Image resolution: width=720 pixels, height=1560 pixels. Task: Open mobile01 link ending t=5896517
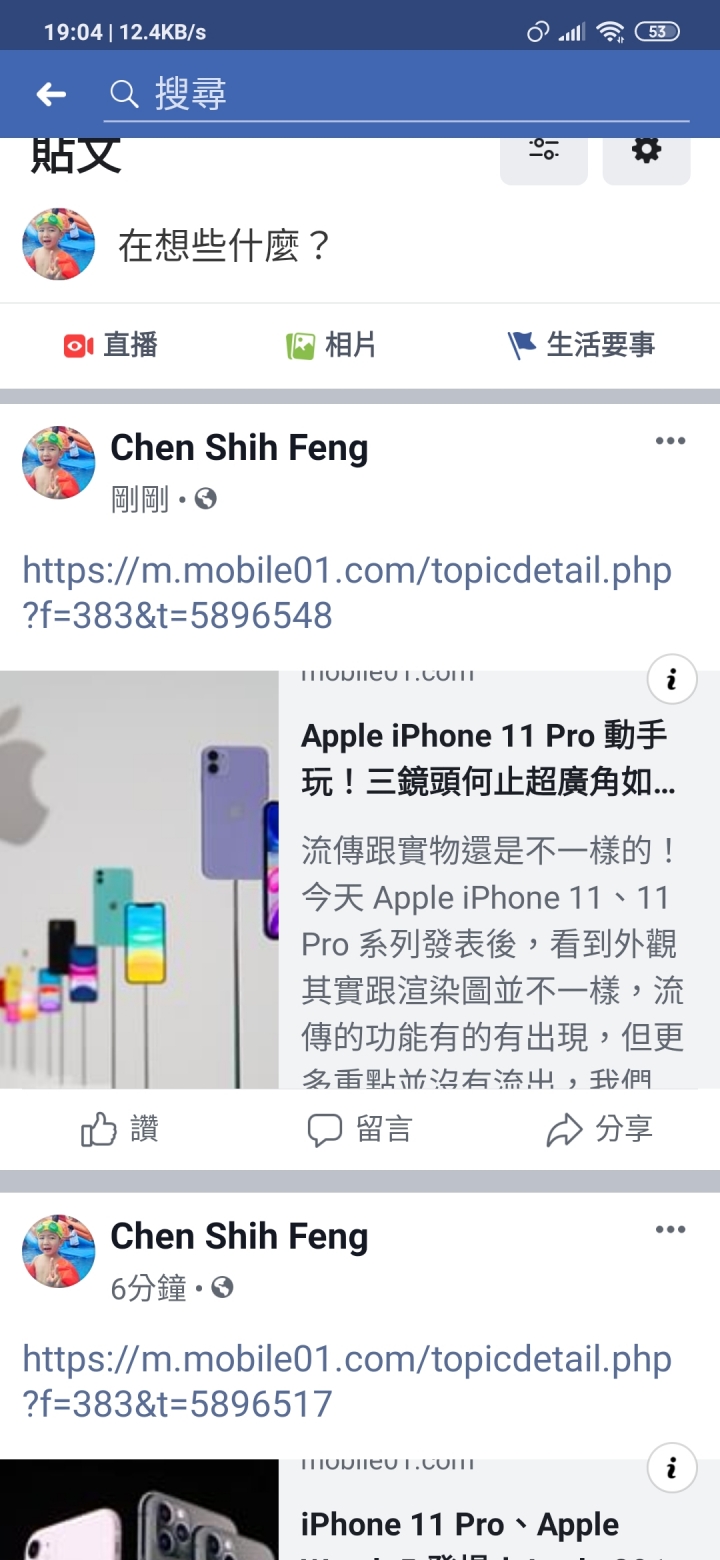pos(347,1381)
